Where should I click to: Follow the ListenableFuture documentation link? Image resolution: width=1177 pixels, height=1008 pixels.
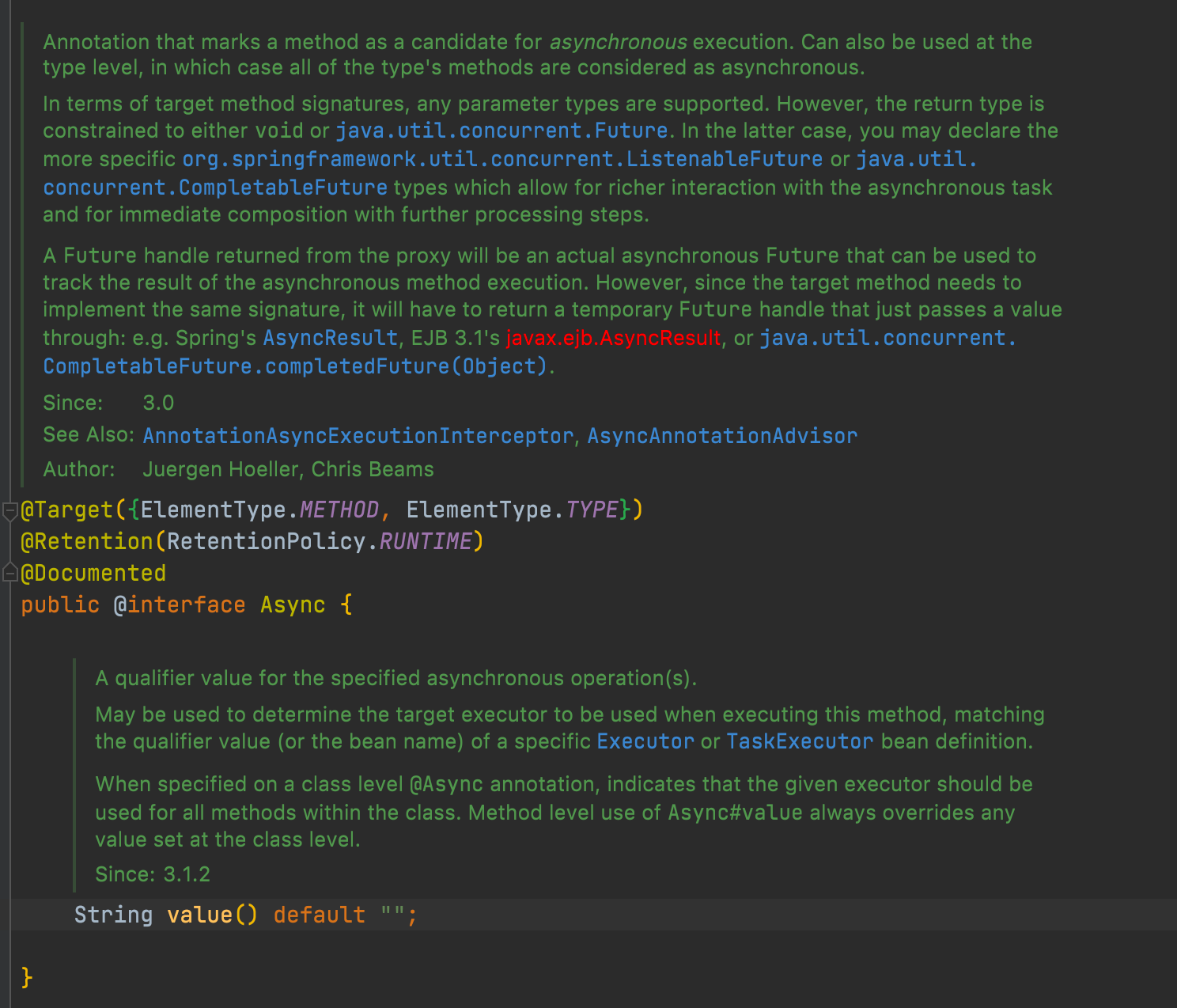point(502,159)
